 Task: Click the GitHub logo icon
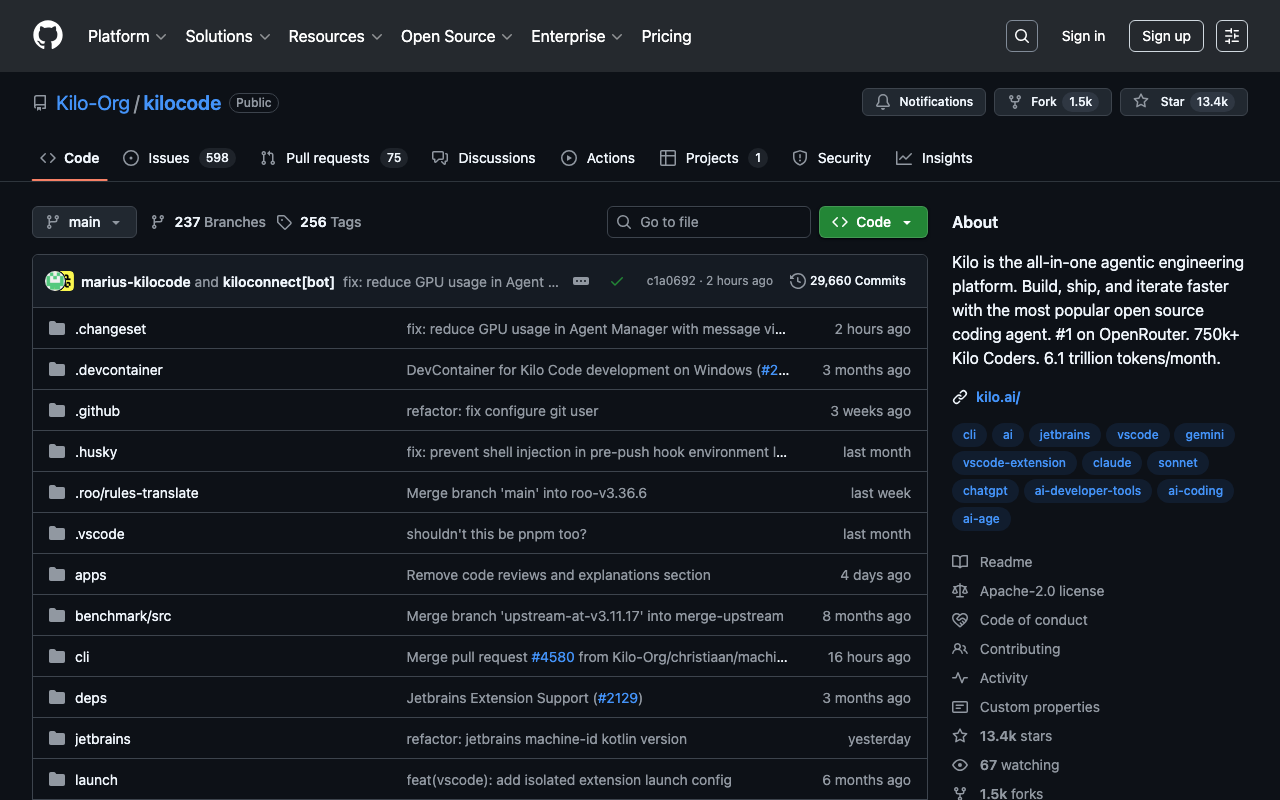coord(48,36)
